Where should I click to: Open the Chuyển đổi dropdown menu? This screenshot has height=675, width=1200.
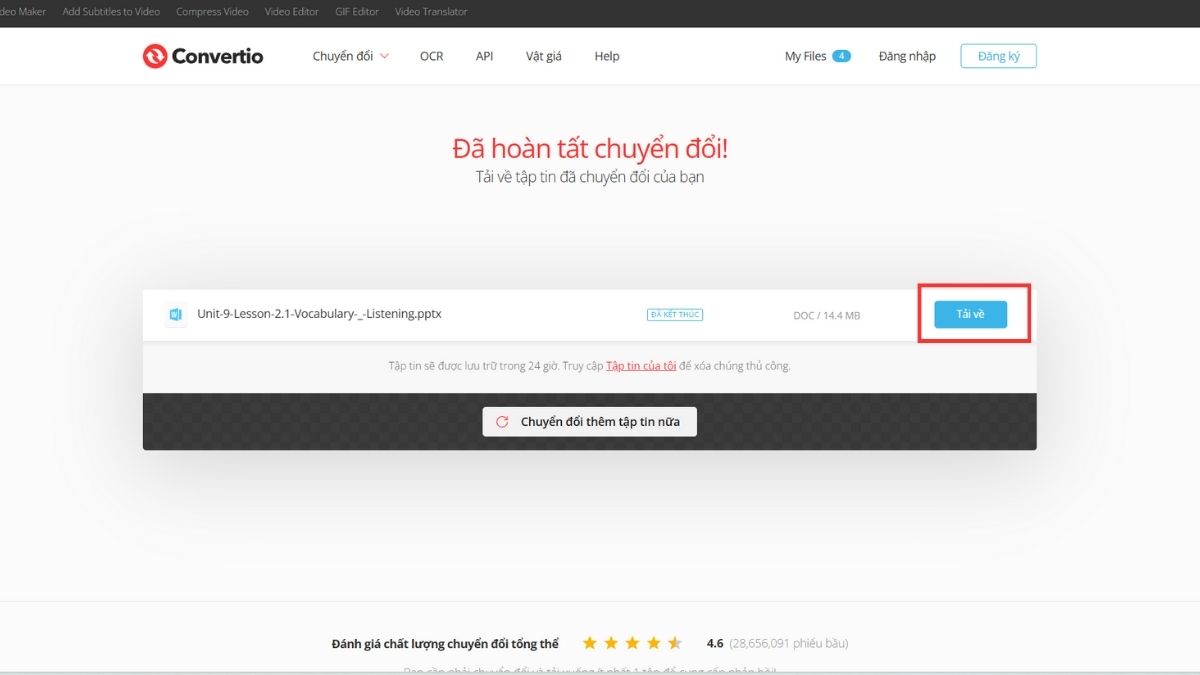[x=343, y=56]
